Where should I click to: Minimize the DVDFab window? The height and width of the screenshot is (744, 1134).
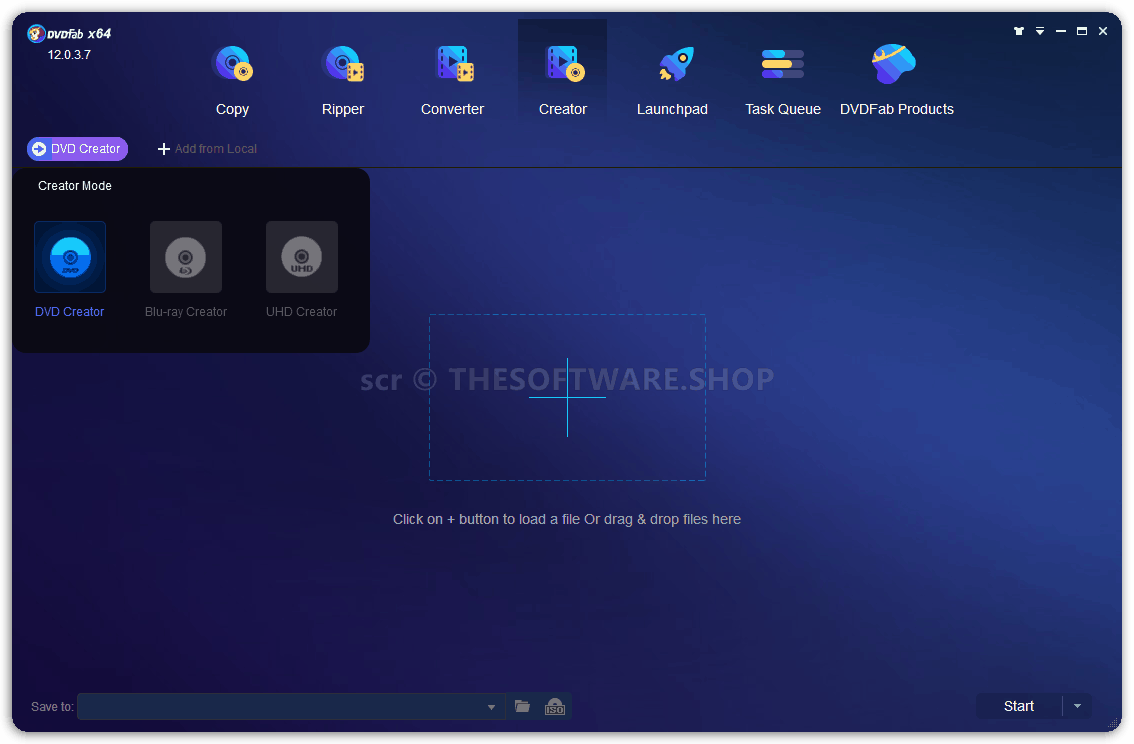[x=1061, y=31]
